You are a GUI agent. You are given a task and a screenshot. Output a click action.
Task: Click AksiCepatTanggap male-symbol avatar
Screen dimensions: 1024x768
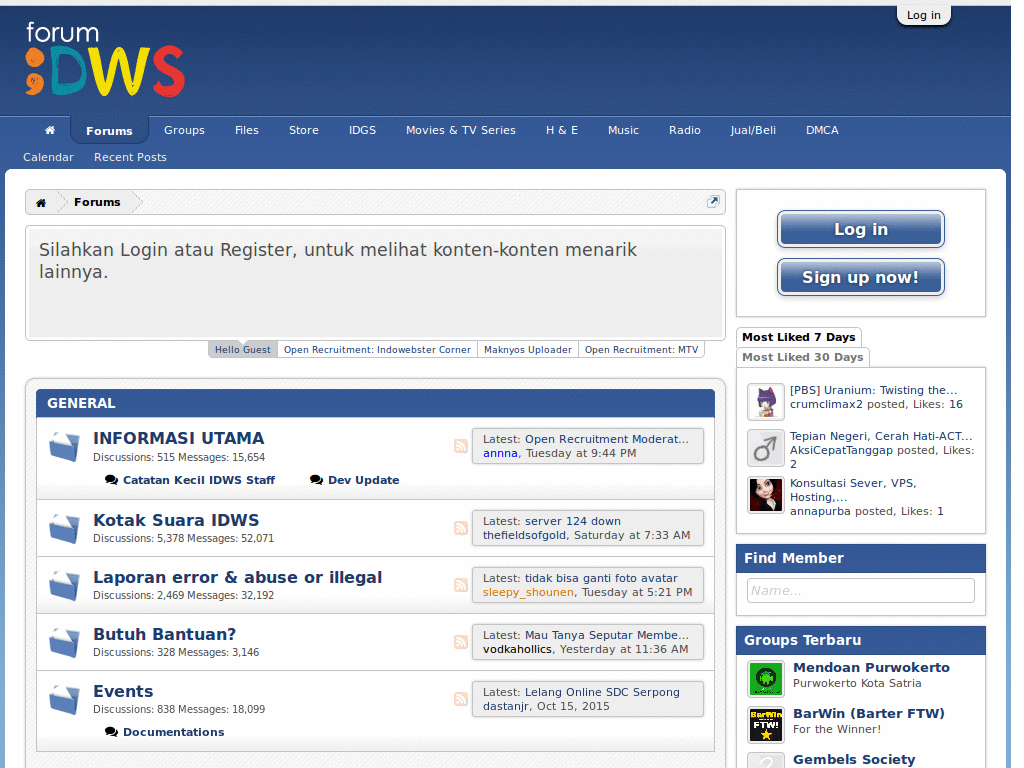point(765,448)
